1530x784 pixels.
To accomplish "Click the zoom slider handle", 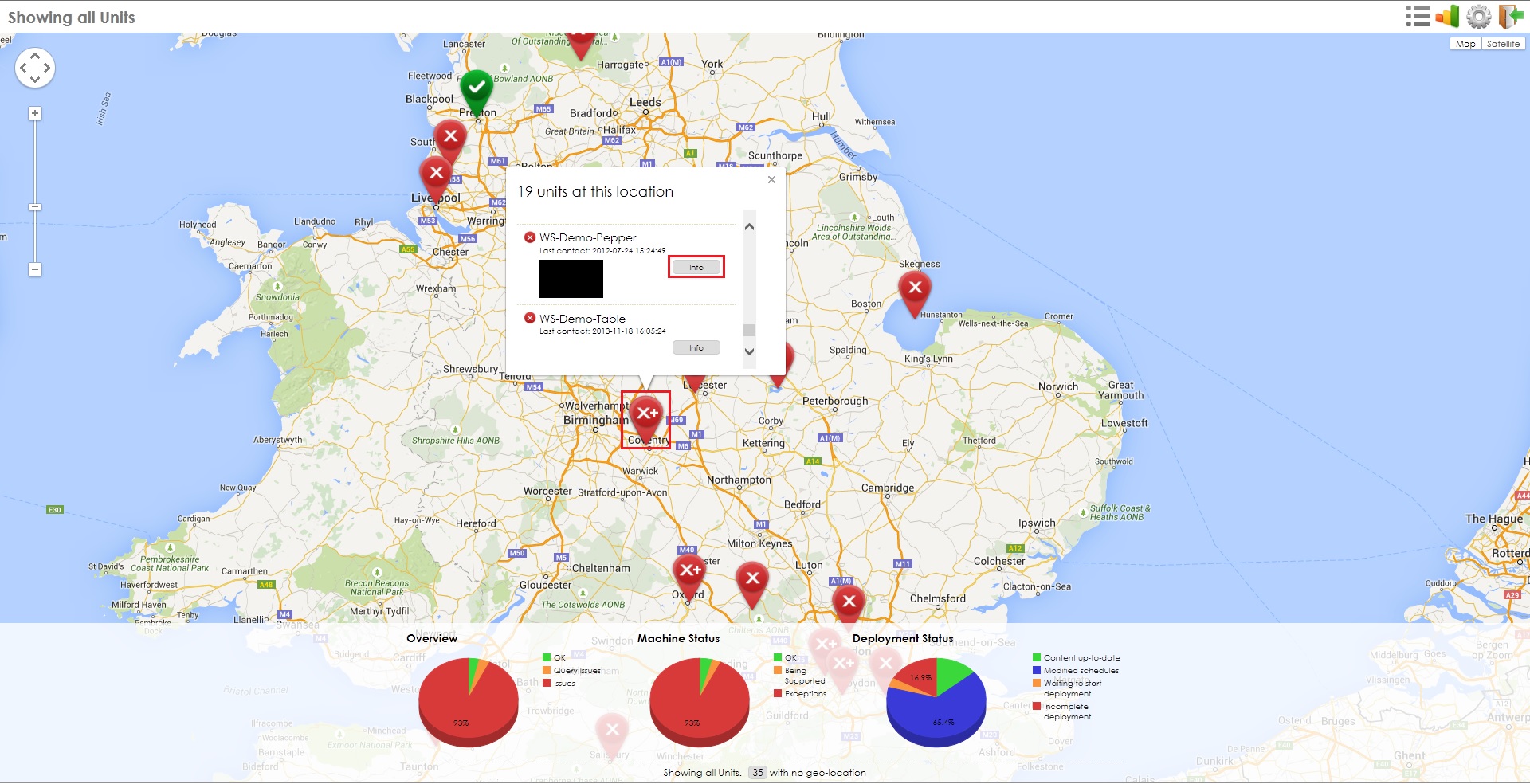I will (34, 207).
